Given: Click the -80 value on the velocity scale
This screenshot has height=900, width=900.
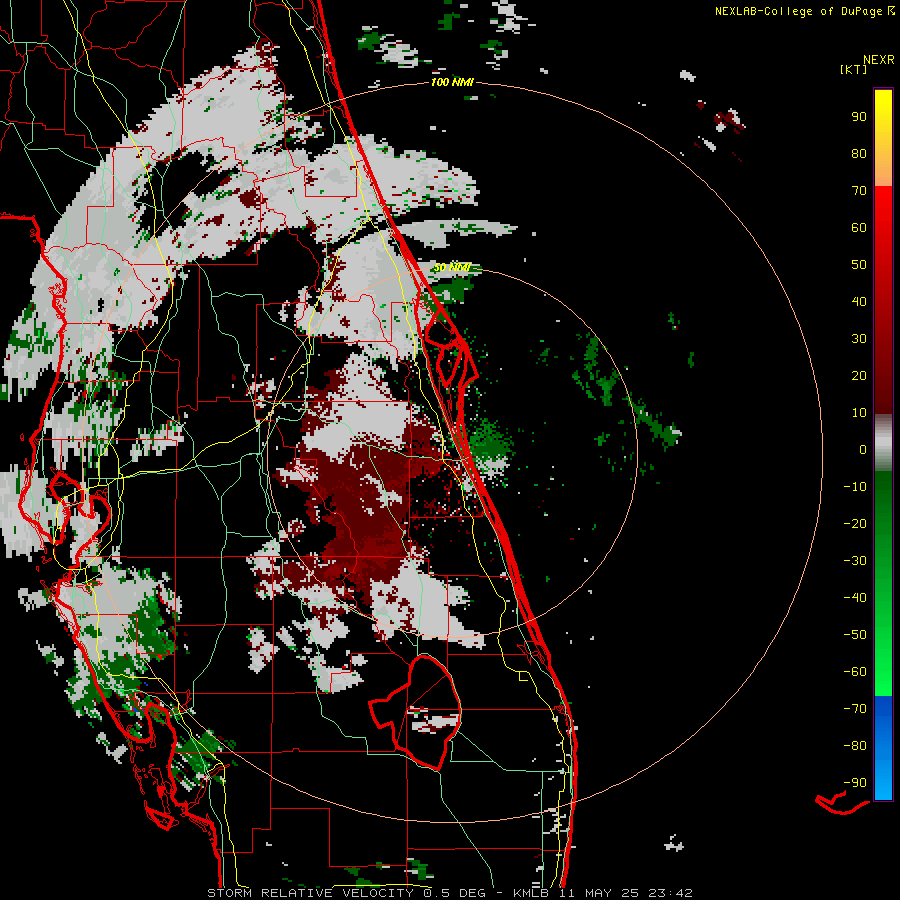Looking at the screenshot, I should (x=855, y=746).
